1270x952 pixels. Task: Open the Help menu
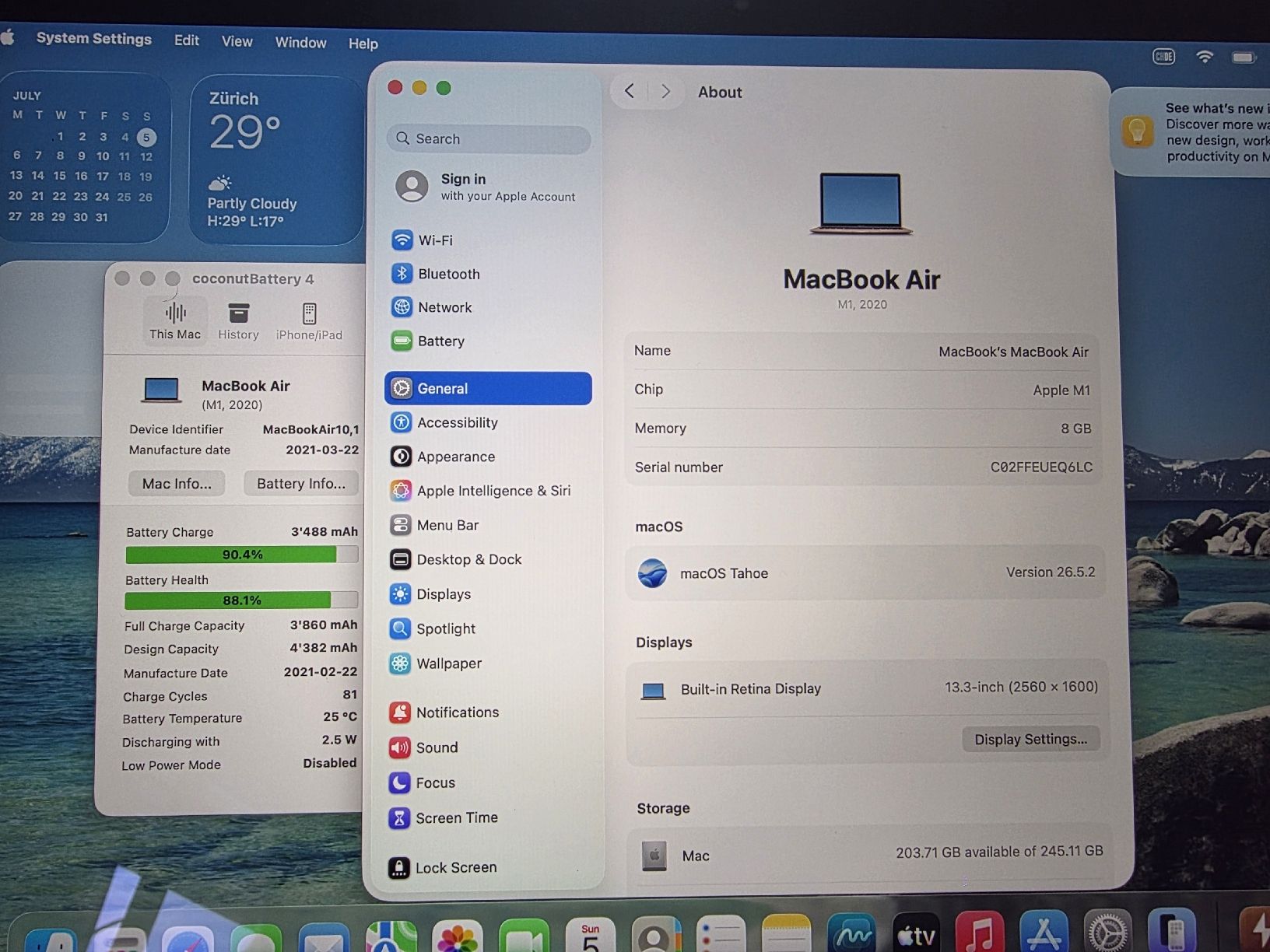pyautogui.click(x=363, y=44)
